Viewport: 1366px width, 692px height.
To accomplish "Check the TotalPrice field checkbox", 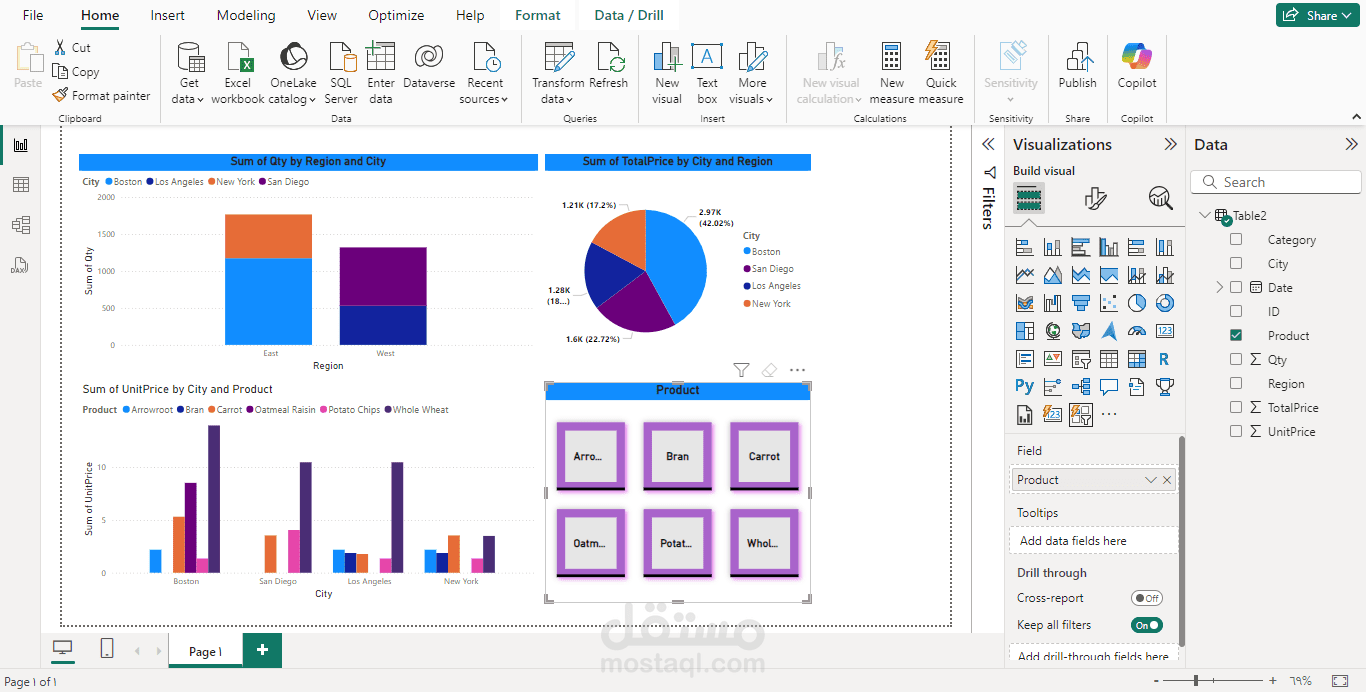I will click(x=1236, y=408).
